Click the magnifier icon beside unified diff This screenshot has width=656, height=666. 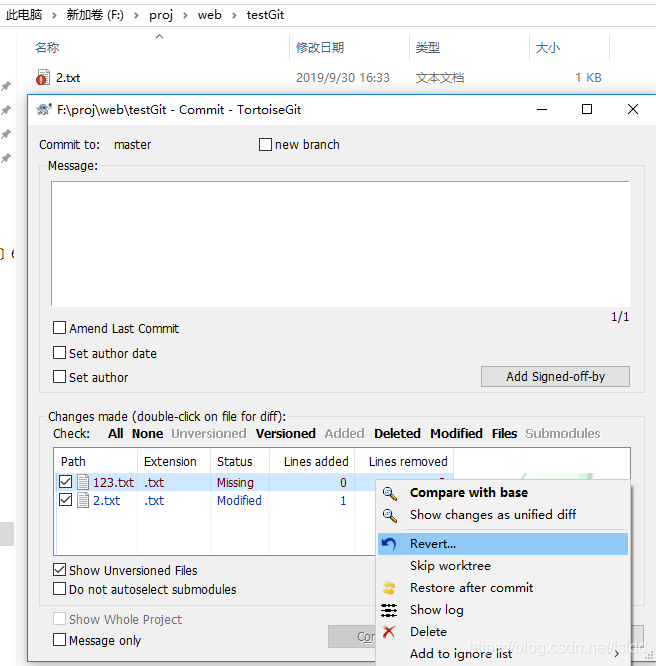click(390, 515)
